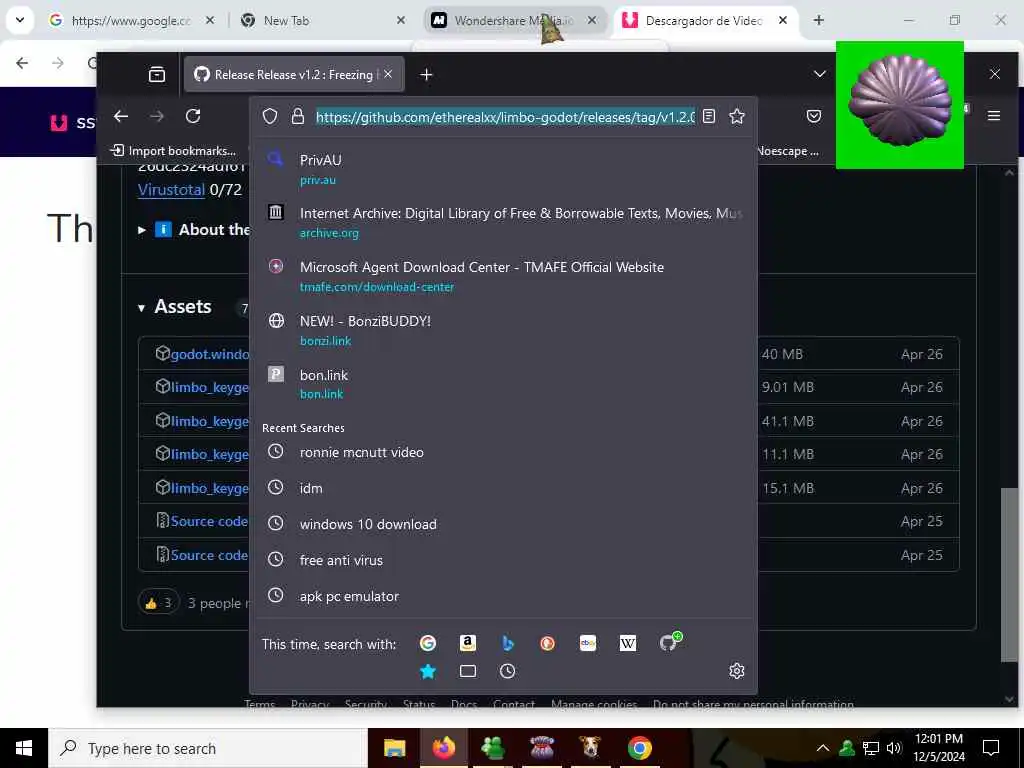Click Firefox URL address field
The height and width of the screenshot is (768, 1024).
coord(505,117)
